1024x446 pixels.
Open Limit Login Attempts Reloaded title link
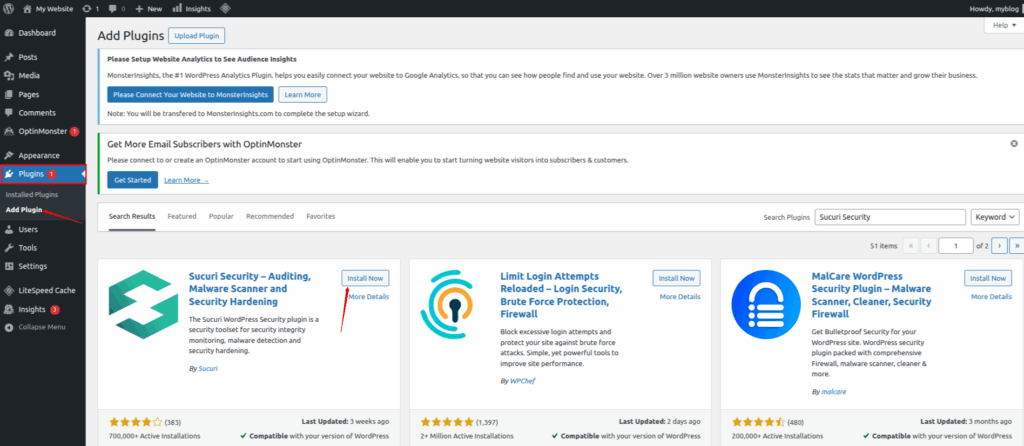coord(562,295)
